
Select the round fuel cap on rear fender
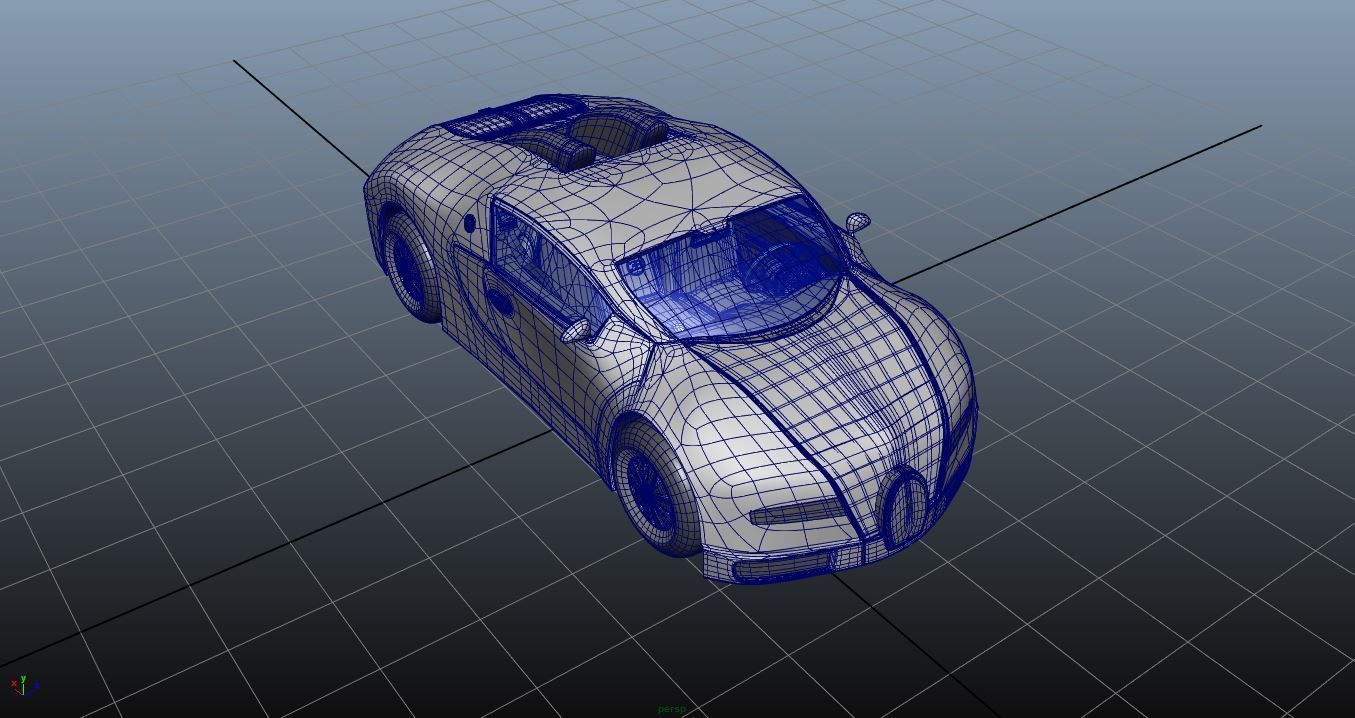coord(469,224)
